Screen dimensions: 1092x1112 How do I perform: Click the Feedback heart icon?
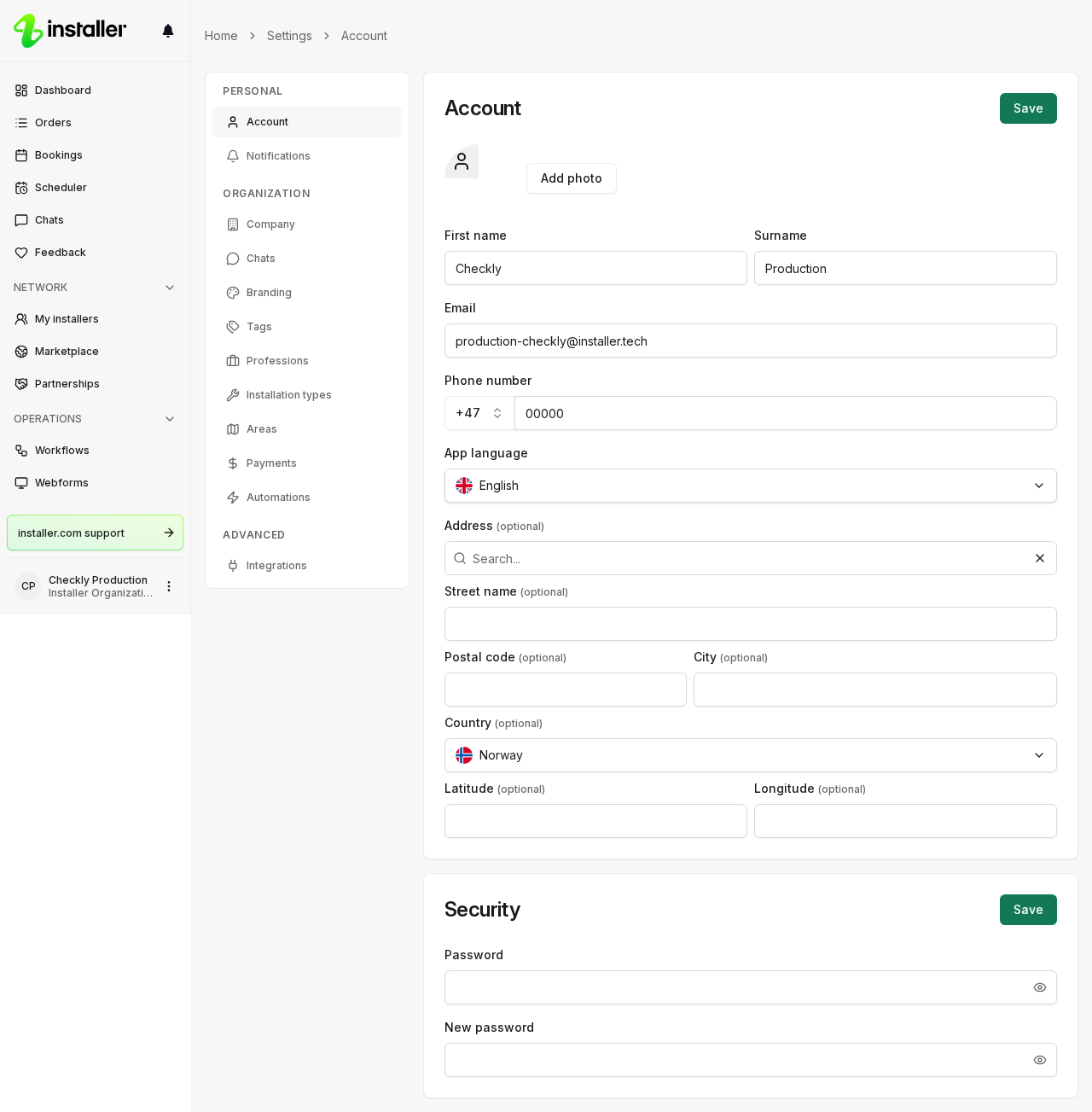[x=21, y=253]
